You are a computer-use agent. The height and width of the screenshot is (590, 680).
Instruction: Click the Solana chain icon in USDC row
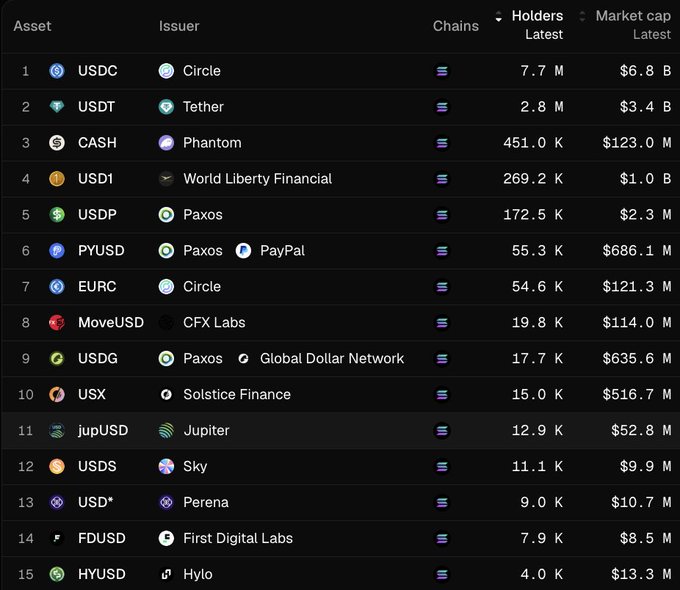point(442,71)
